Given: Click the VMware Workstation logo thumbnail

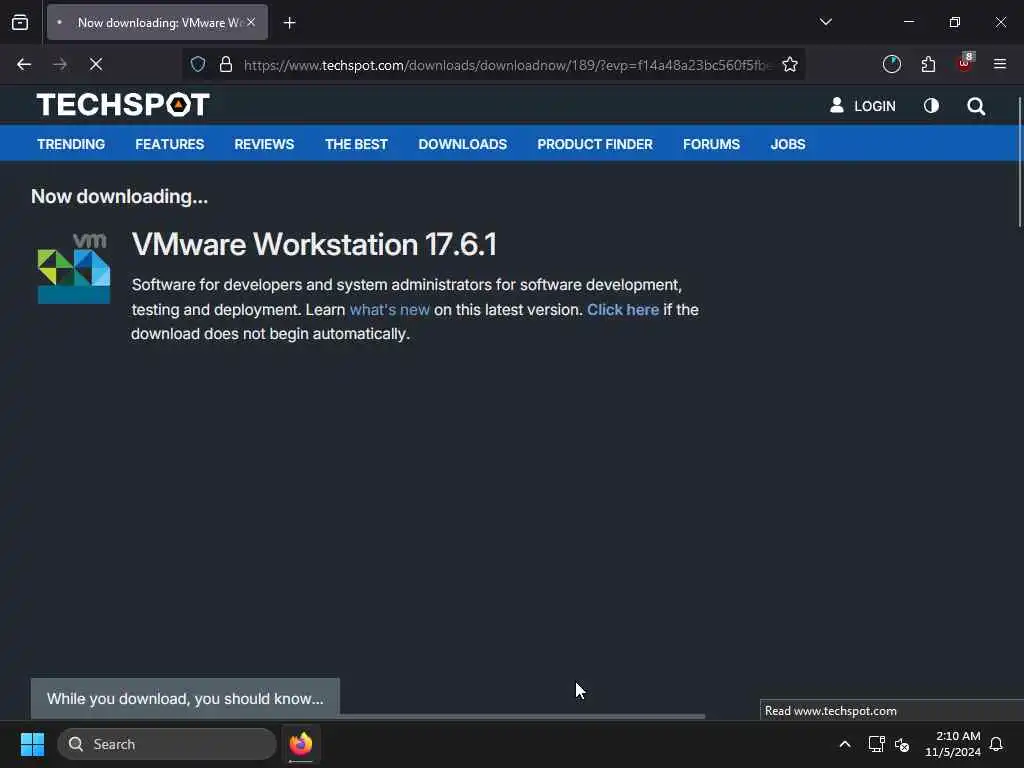Looking at the screenshot, I should tap(74, 268).
